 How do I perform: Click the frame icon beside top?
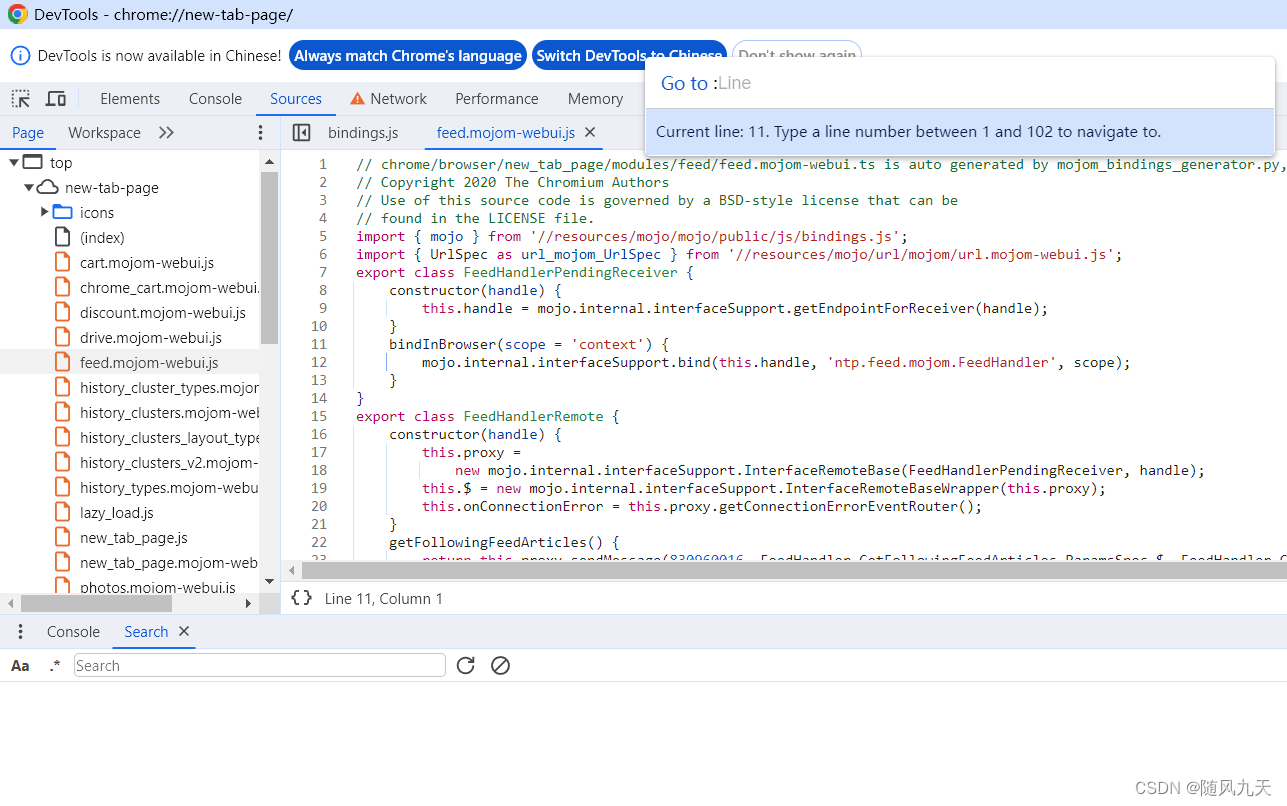click(x=32, y=162)
